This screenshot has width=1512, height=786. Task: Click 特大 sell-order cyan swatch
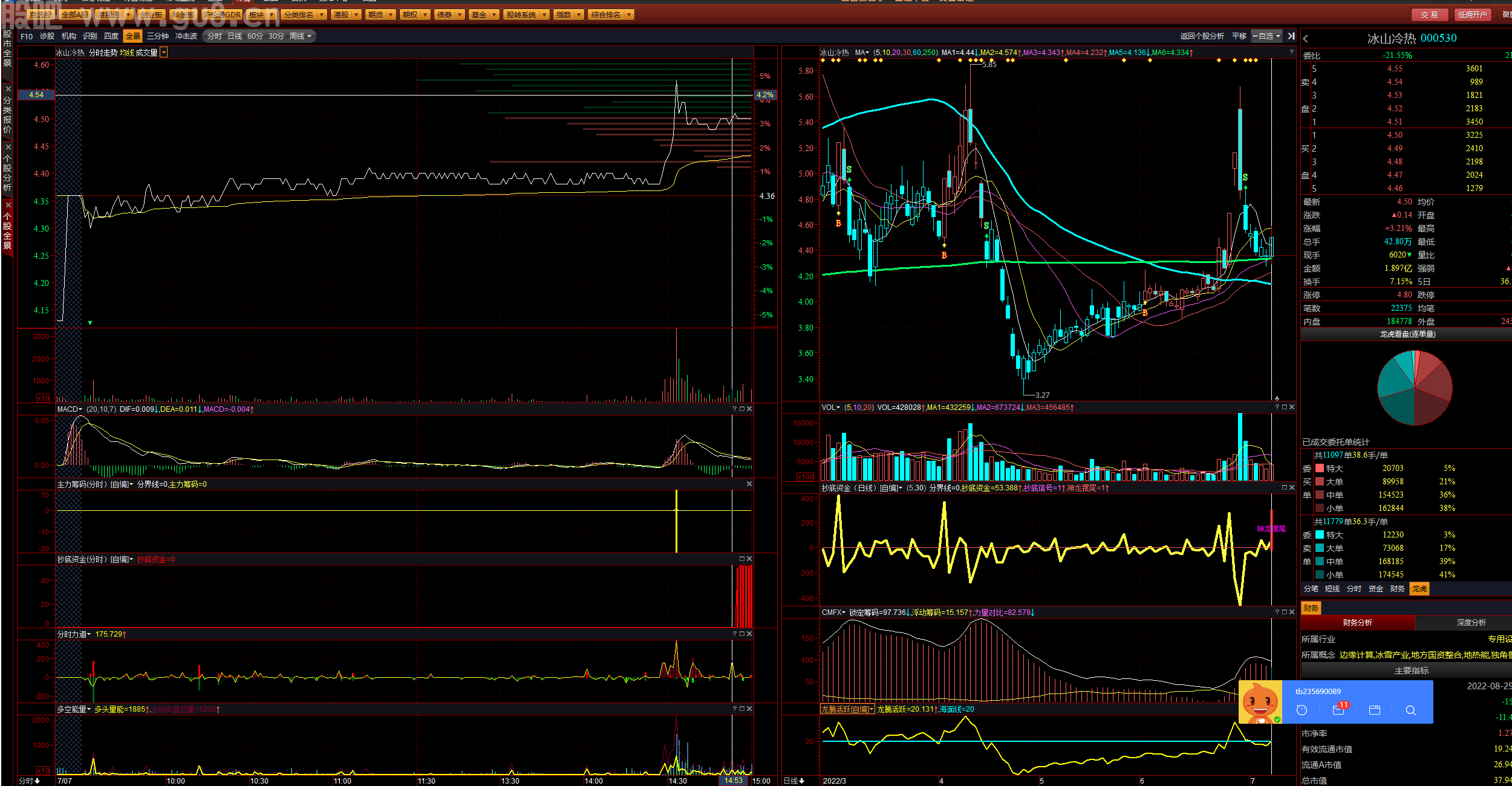click(1320, 535)
